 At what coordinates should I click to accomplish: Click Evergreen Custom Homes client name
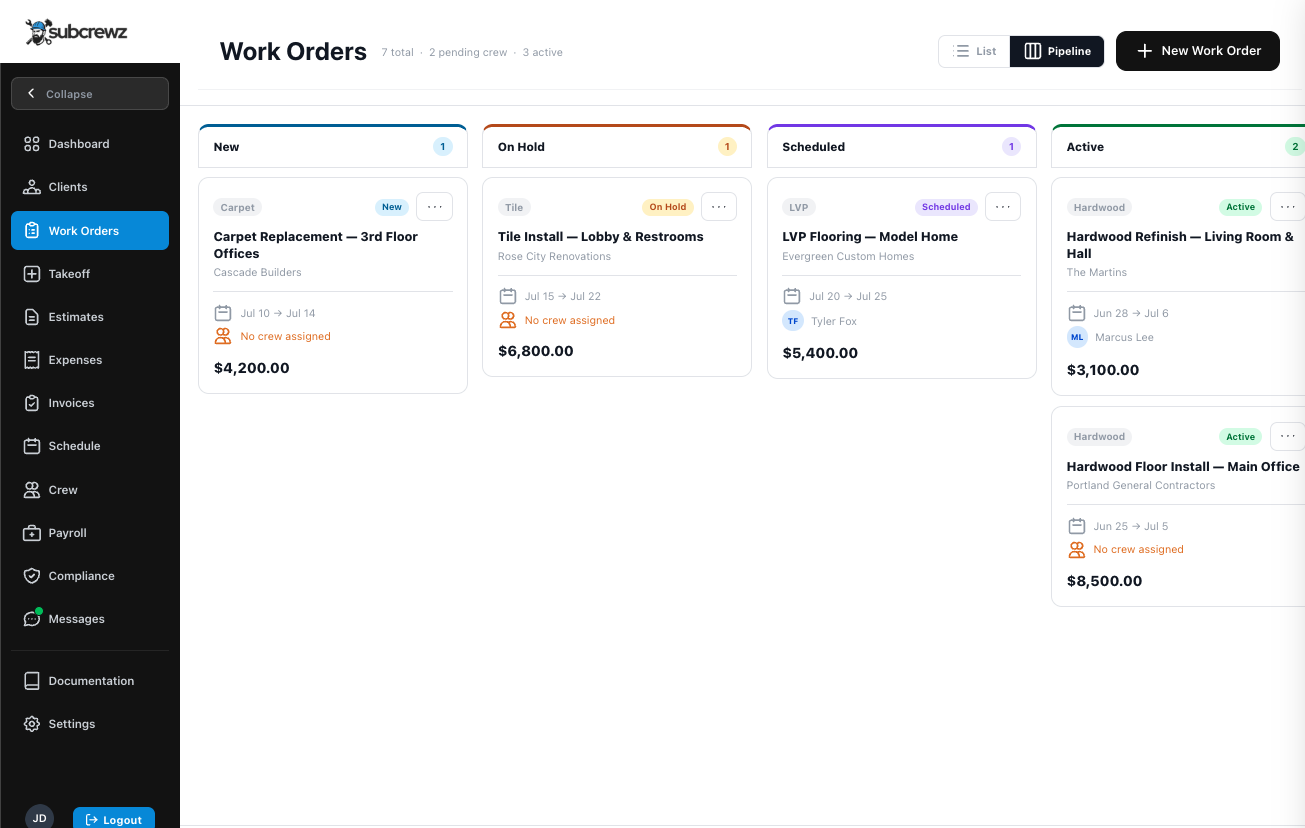(848, 256)
